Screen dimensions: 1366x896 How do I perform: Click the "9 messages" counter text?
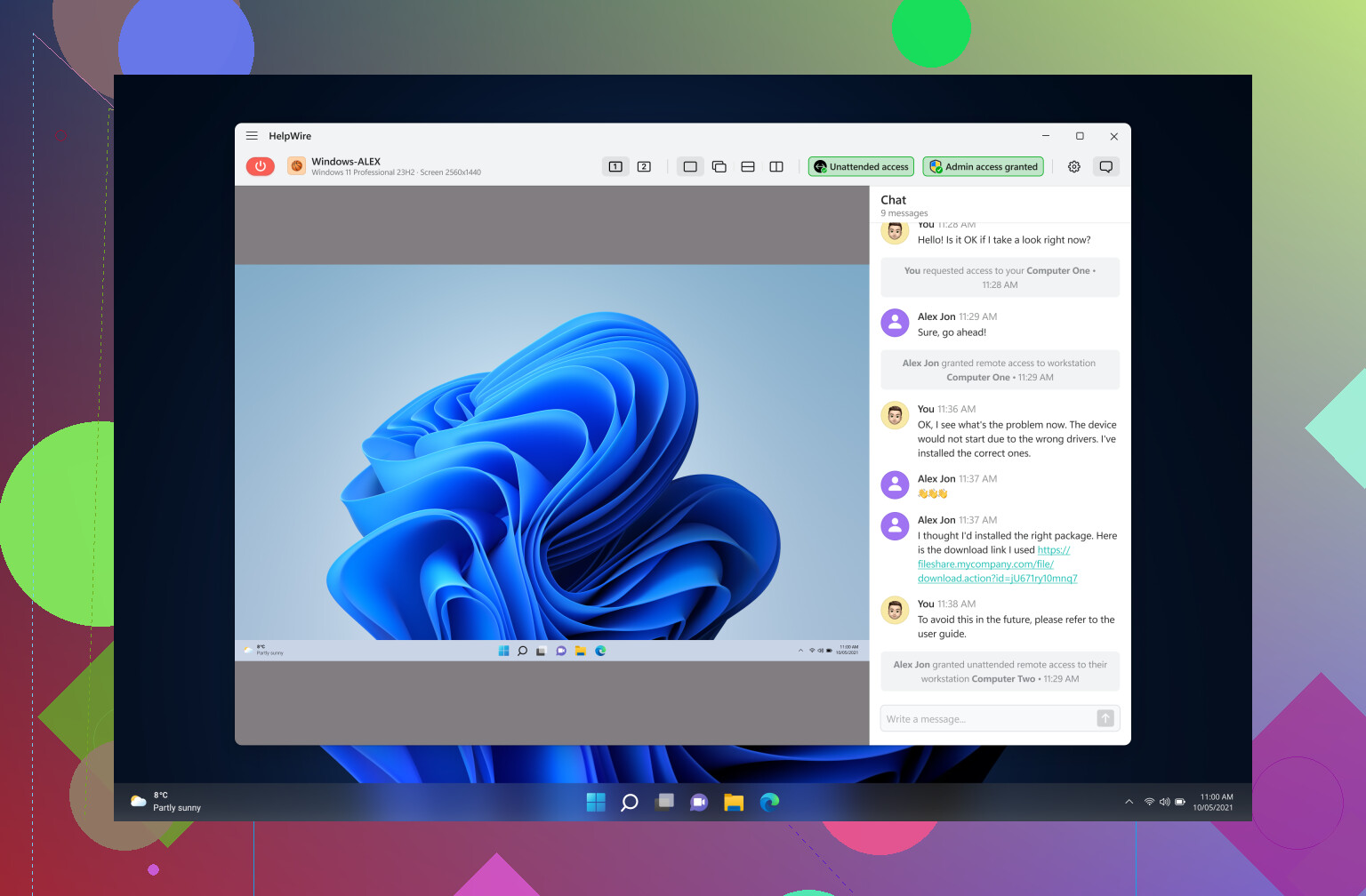click(x=904, y=213)
